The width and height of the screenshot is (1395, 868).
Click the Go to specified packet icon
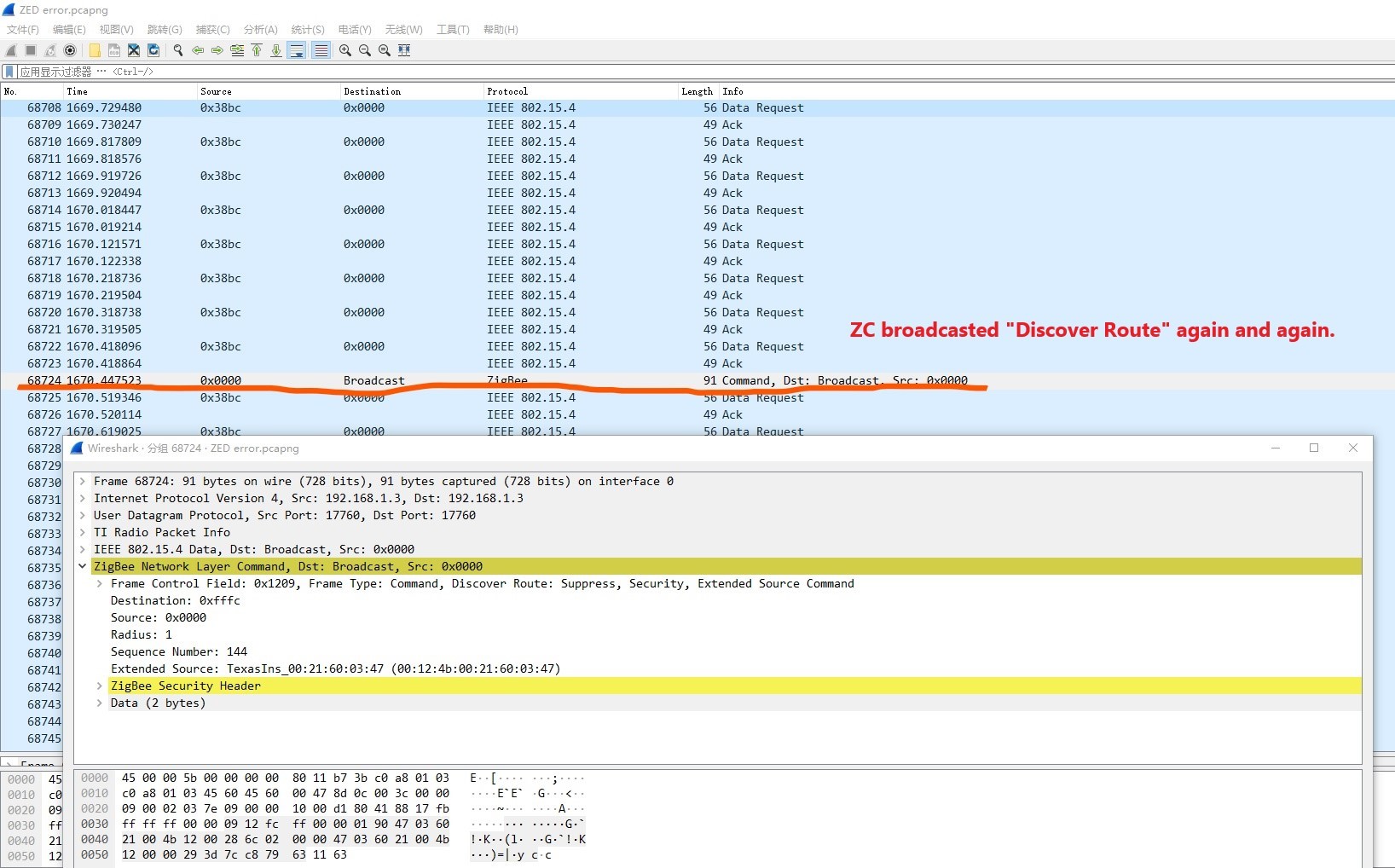coord(237,50)
